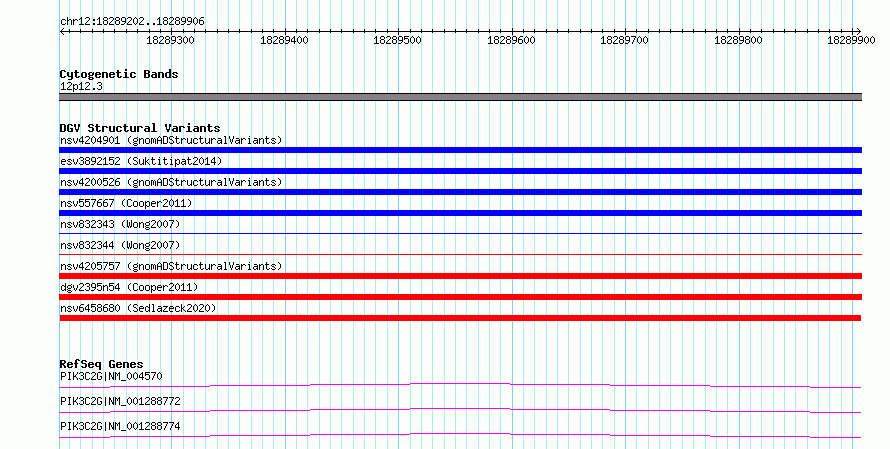Click ruler tick label 18289500

click(x=397, y=40)
